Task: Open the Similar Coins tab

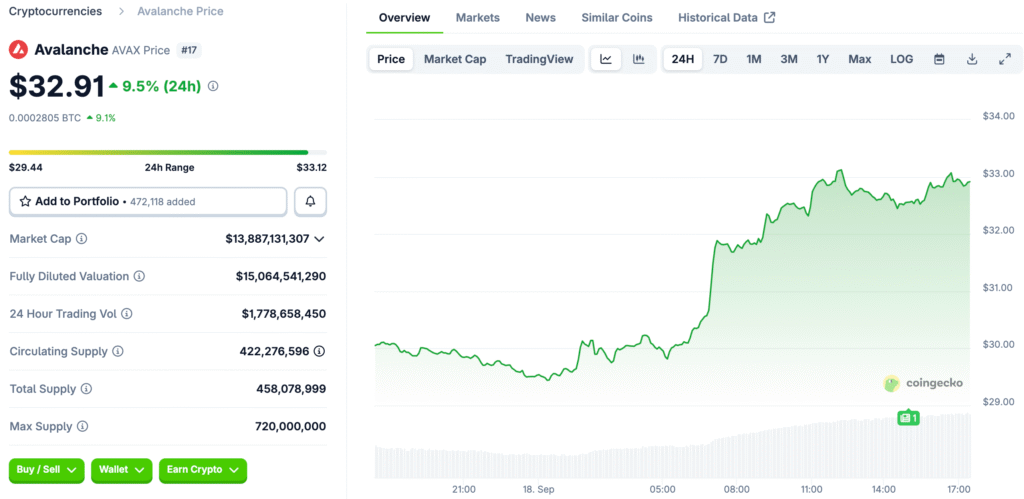Action: [x=616, y=18]
